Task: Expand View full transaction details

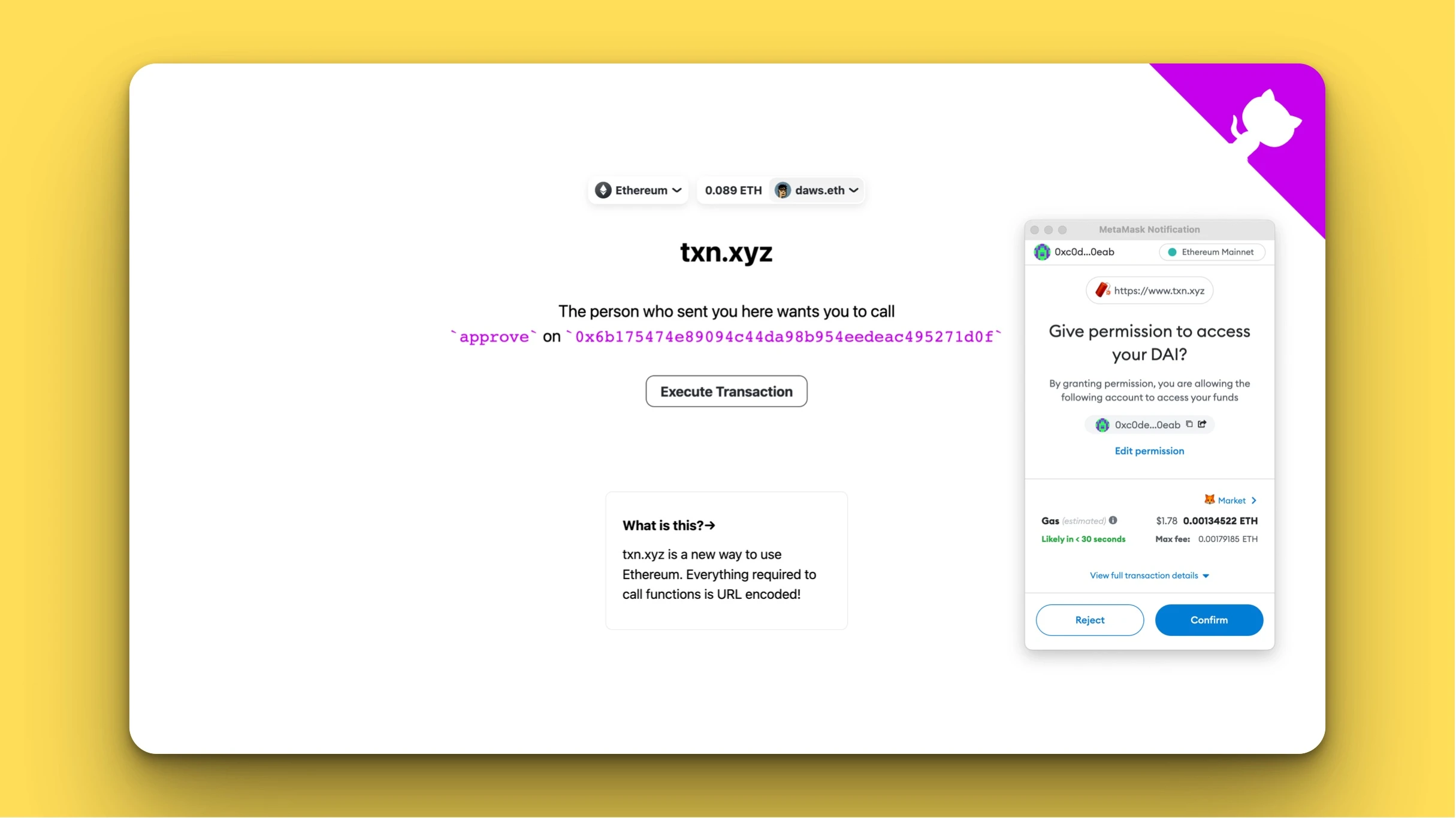Action: click(x=1149, y=575)
